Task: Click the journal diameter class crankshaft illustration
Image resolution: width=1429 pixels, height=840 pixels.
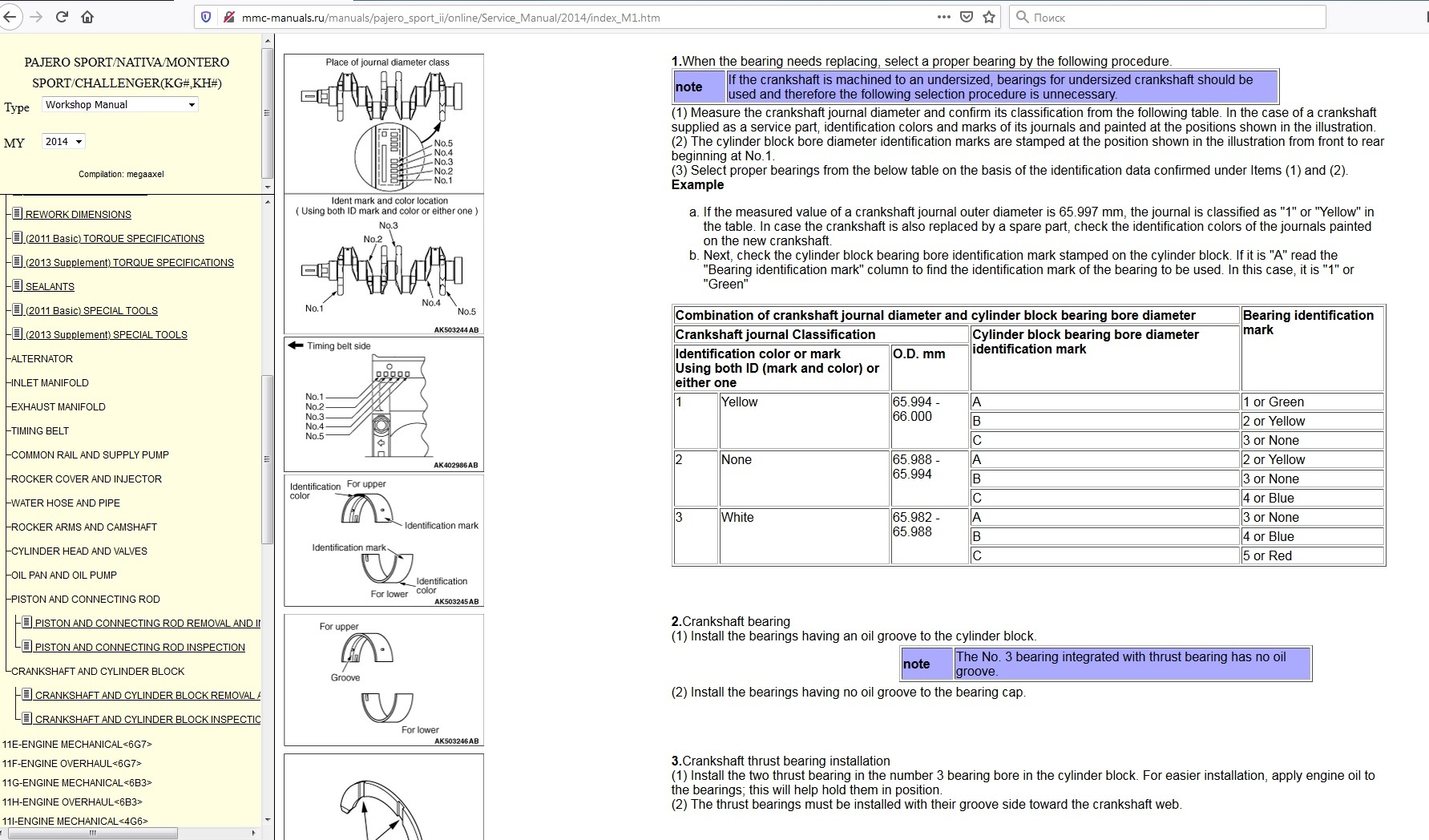Action: click(384, 123)
